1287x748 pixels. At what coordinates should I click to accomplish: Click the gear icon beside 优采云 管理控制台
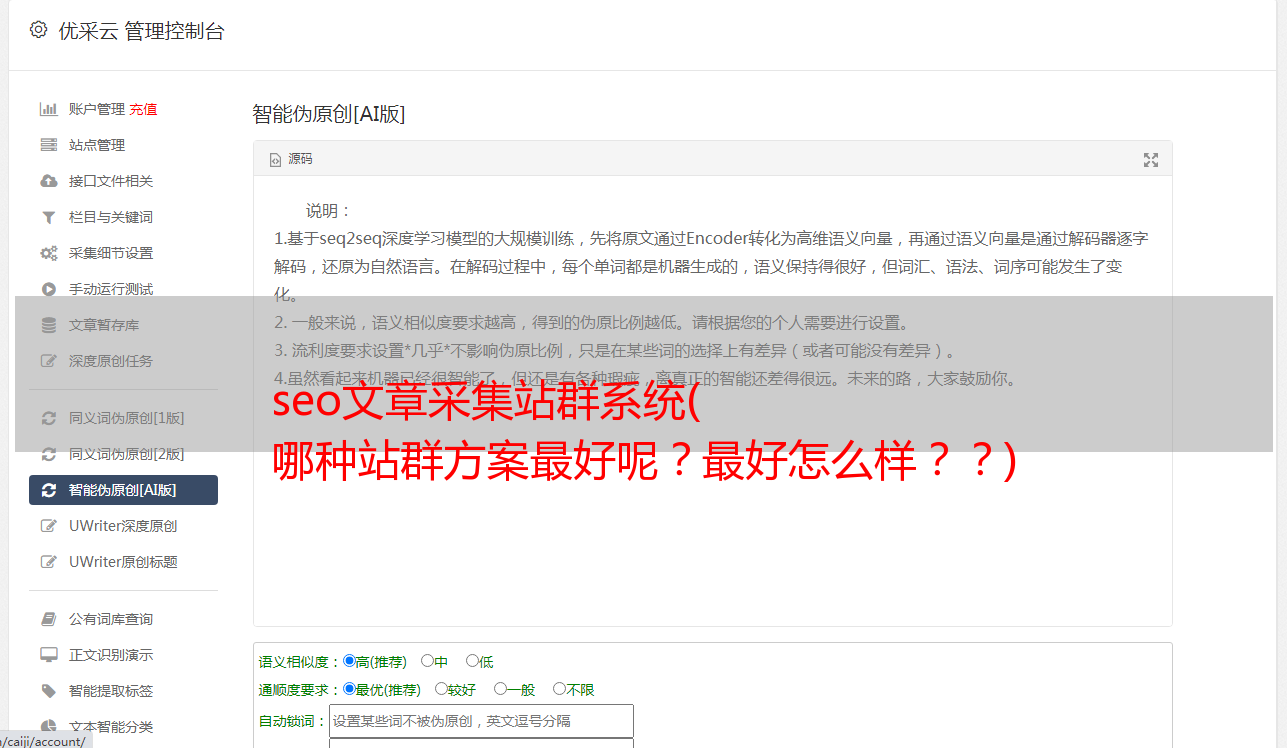pyautogui.click(x=38, y=30)
